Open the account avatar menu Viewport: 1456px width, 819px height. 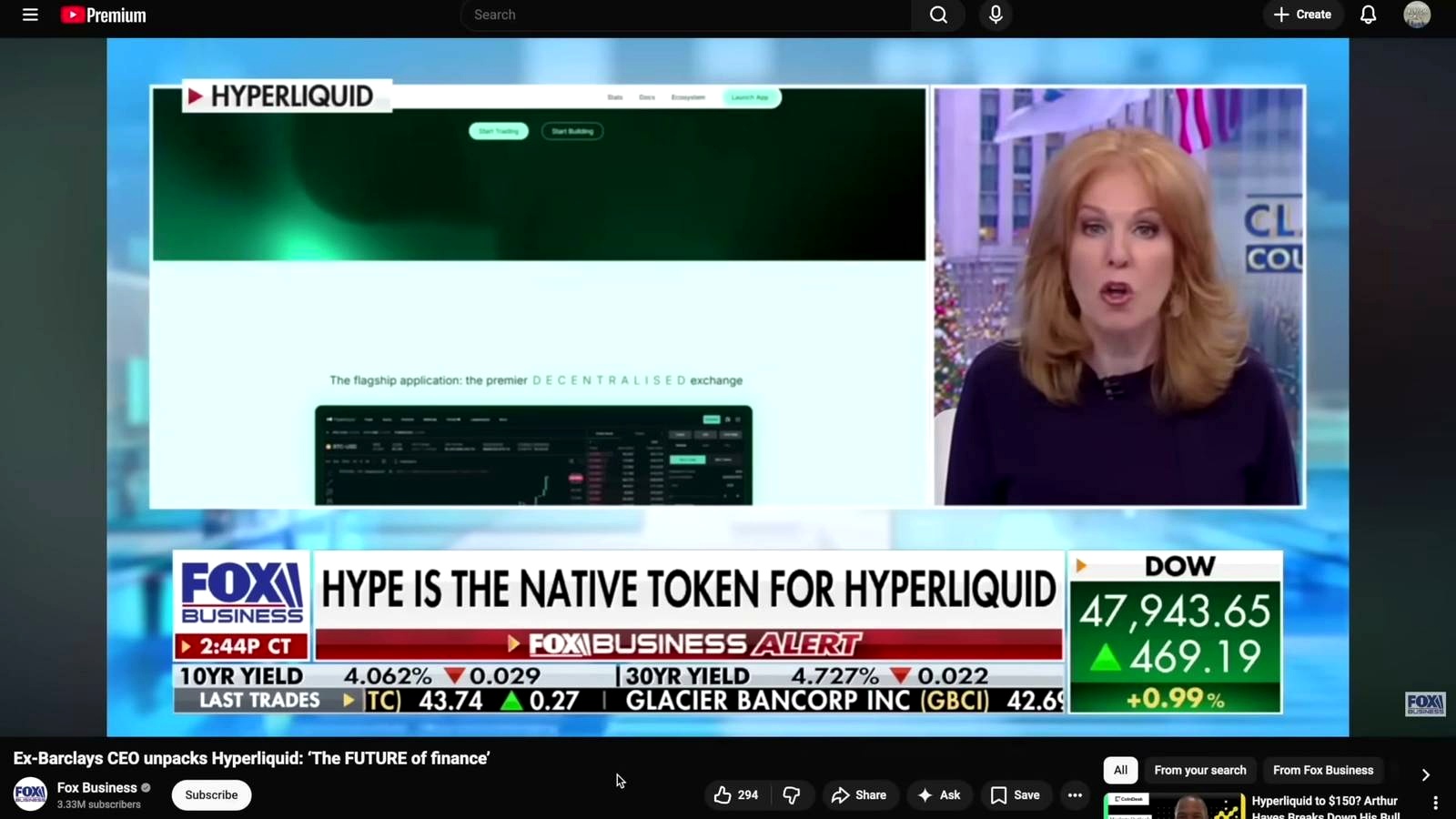tap(1417, 15)
